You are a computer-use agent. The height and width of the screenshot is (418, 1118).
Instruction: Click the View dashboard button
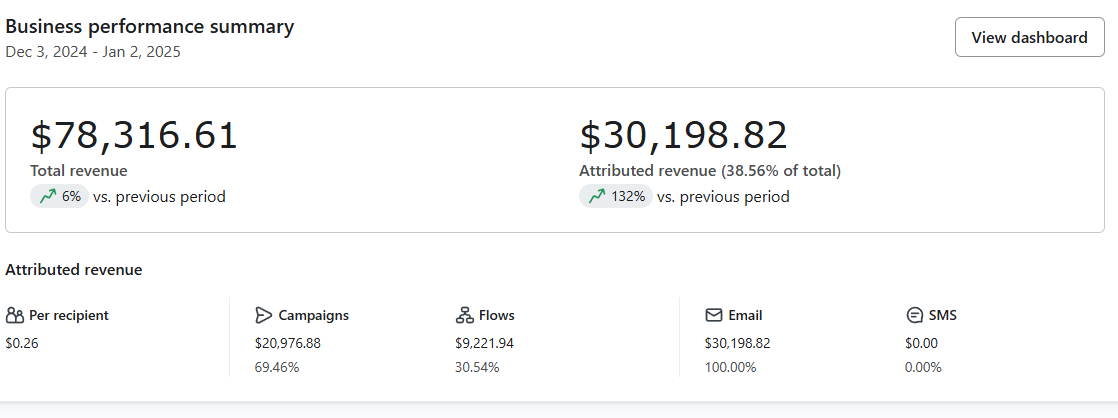1029,37
